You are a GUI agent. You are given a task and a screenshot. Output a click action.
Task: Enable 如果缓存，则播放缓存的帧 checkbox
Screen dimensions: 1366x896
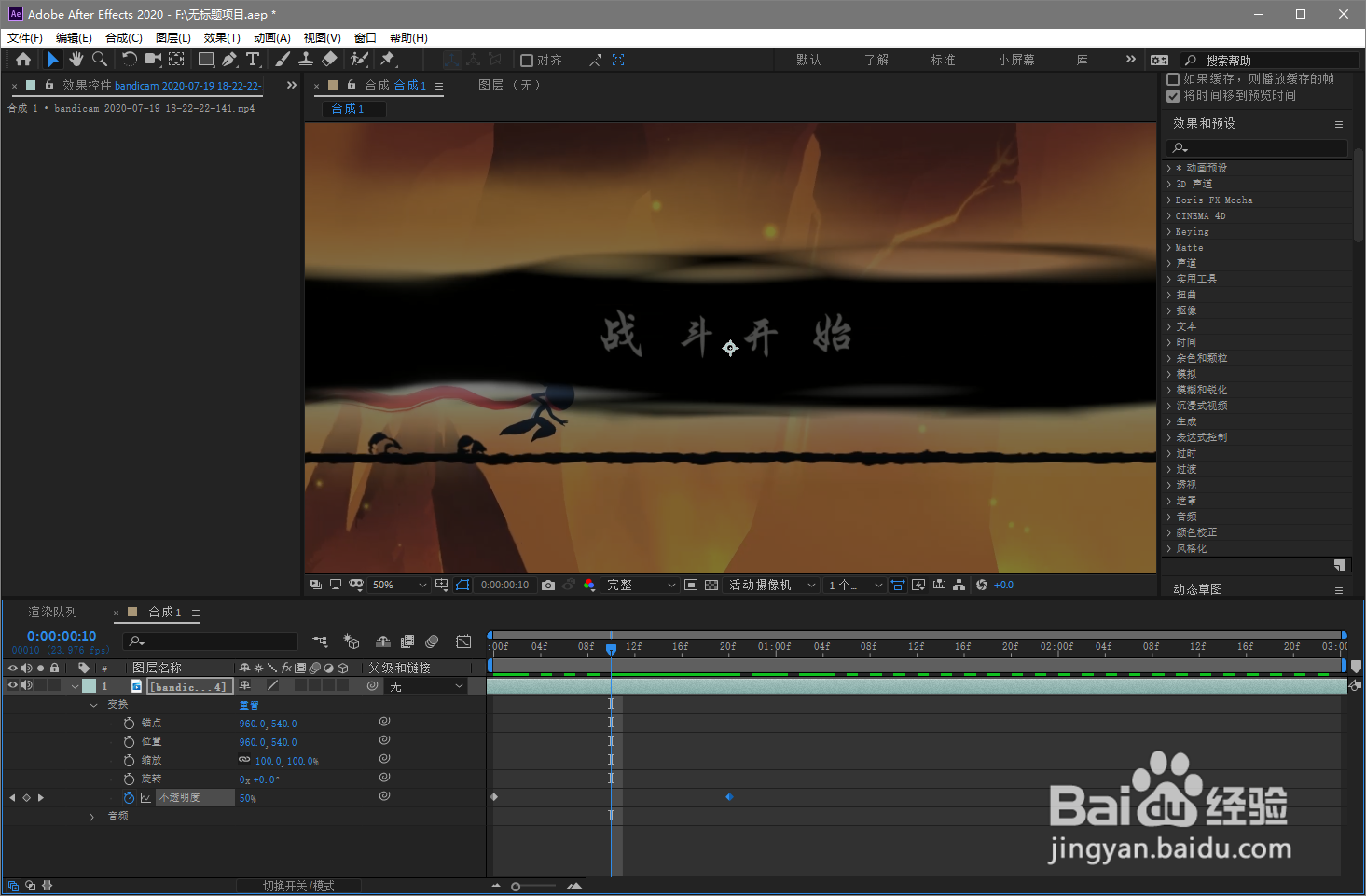1173,79
